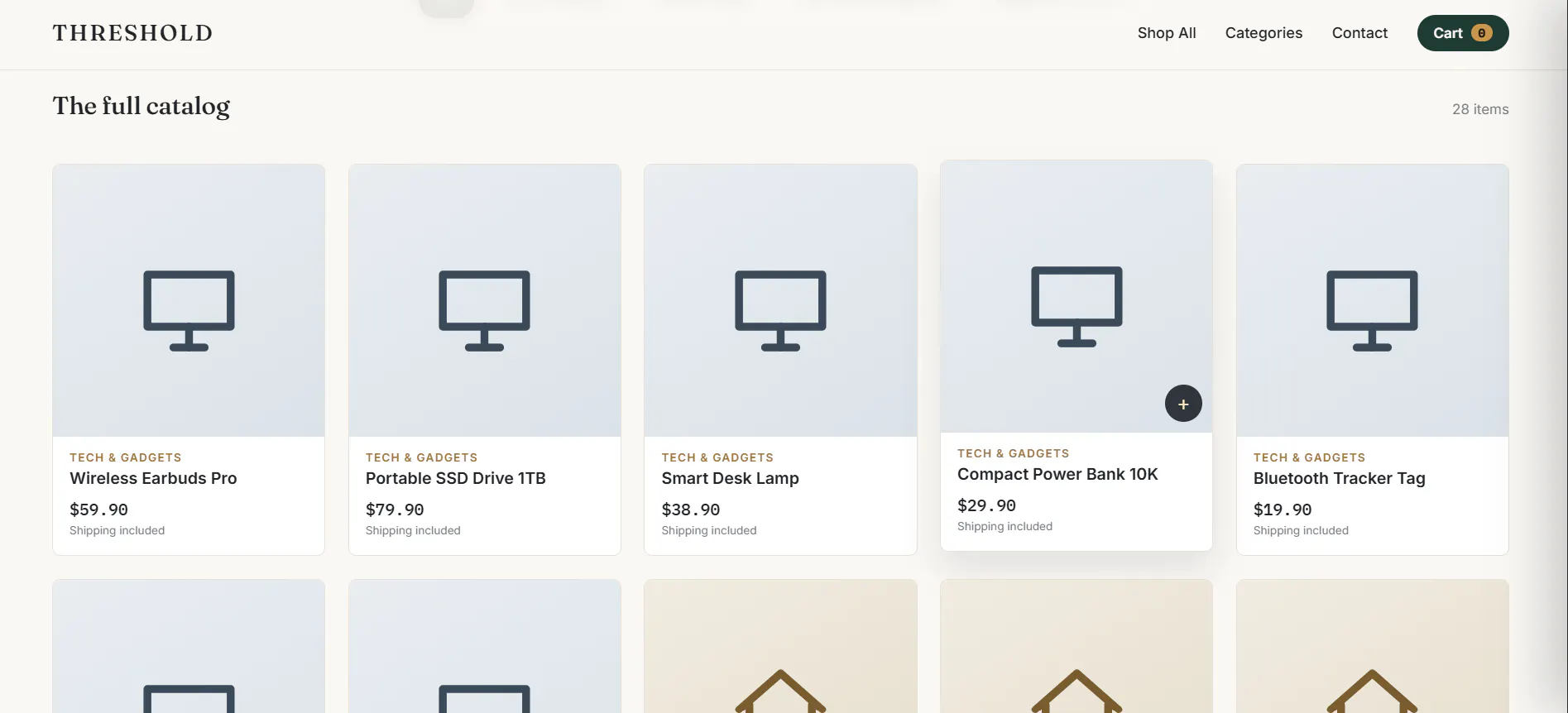This screenshot has height=713, width=1568.
Task: Open the Smart Desk Lamp product title
Action: pos(731,478)
